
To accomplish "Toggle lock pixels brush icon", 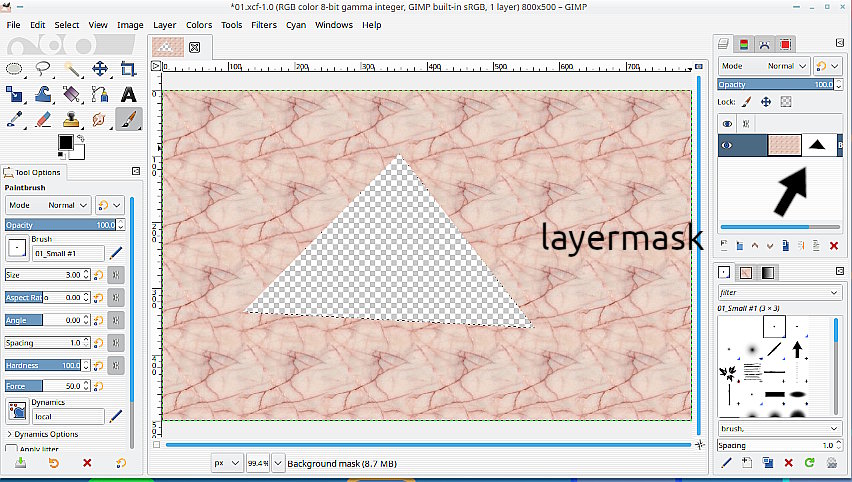I will 747,102.
